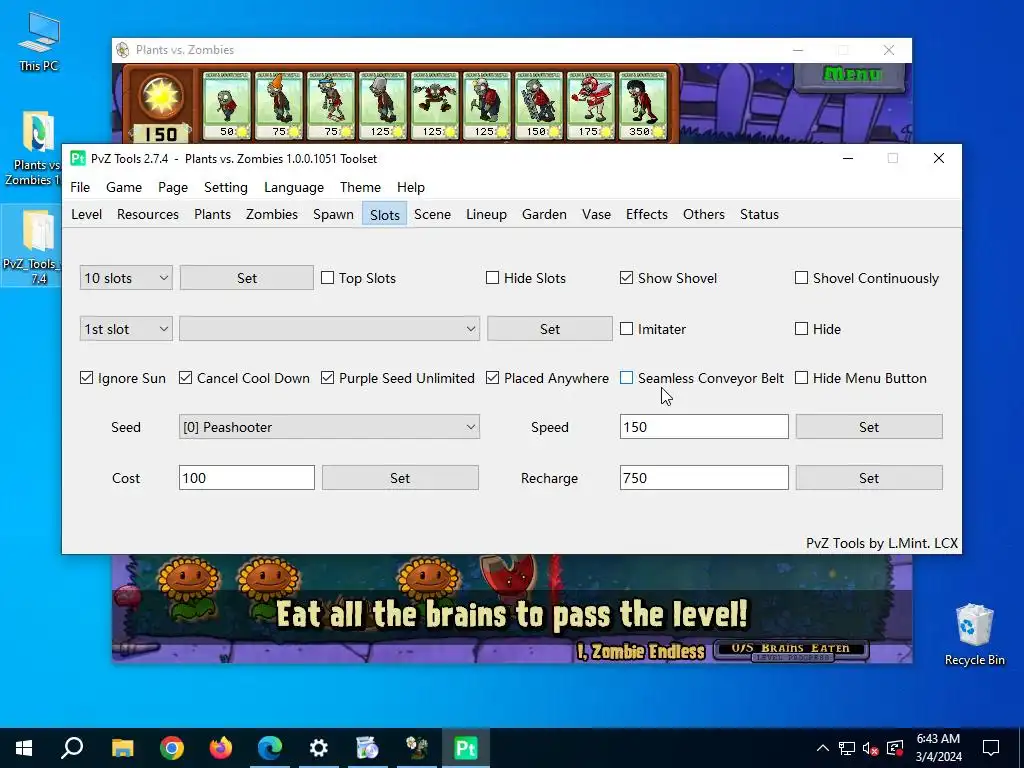Open the Theme menu
This screenshot has height=768, width=1024.
[360, 187]
